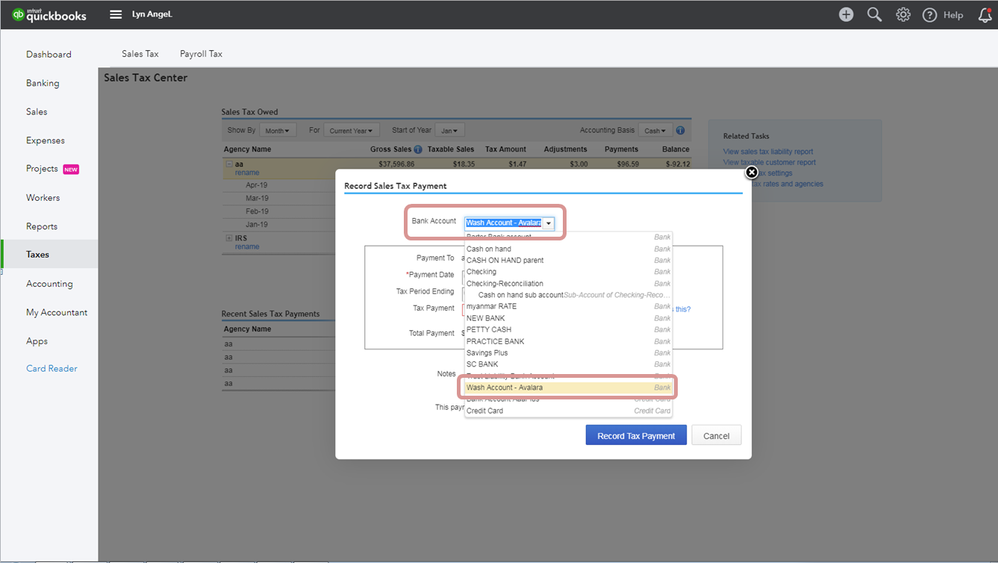This screenshot has height=563, width=998.
Task: Select the Bank Account combo box text
Action: pyautogui.click(x=503, y=223)
